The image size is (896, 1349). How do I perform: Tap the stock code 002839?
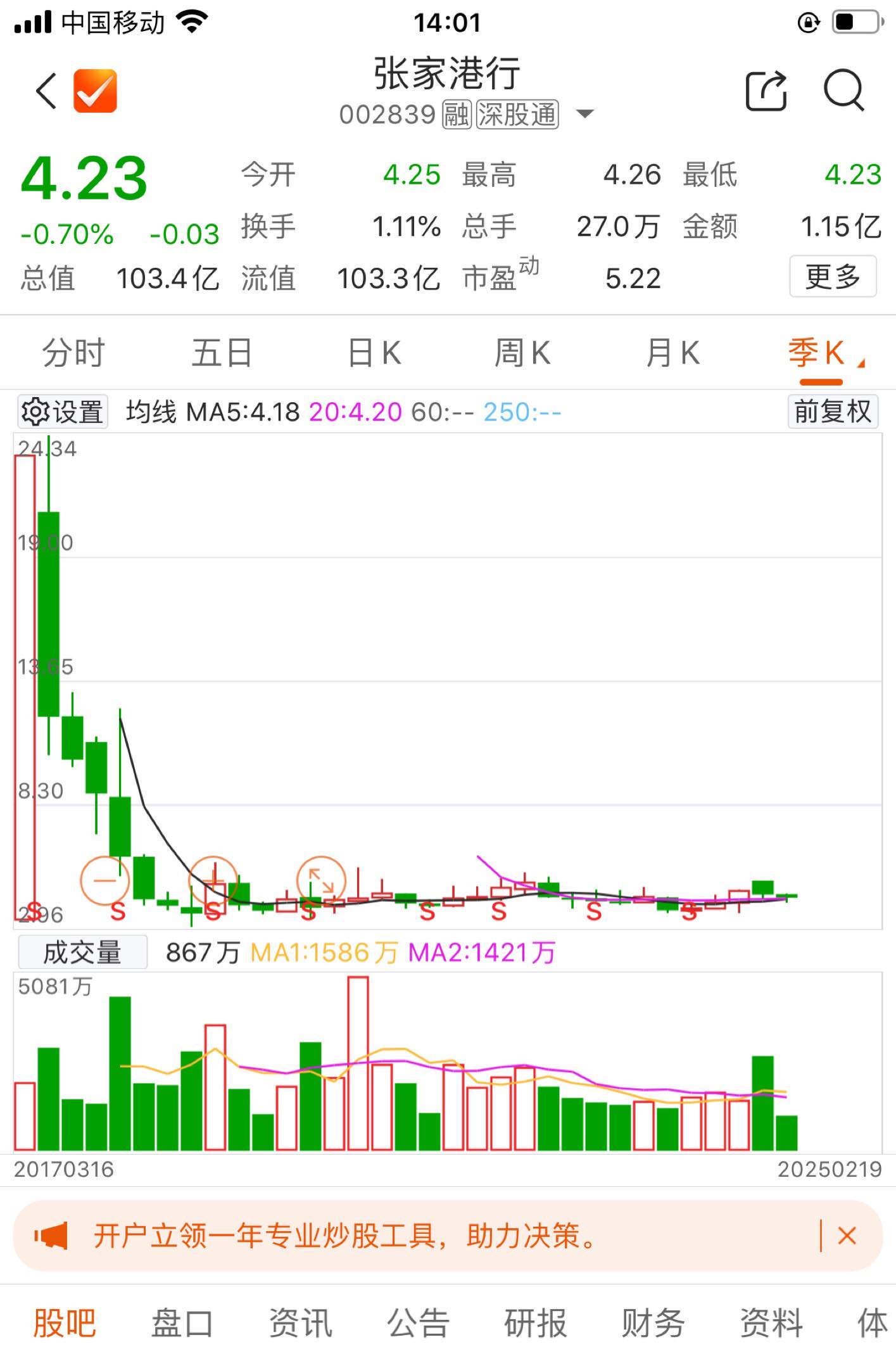click(388, 115)
